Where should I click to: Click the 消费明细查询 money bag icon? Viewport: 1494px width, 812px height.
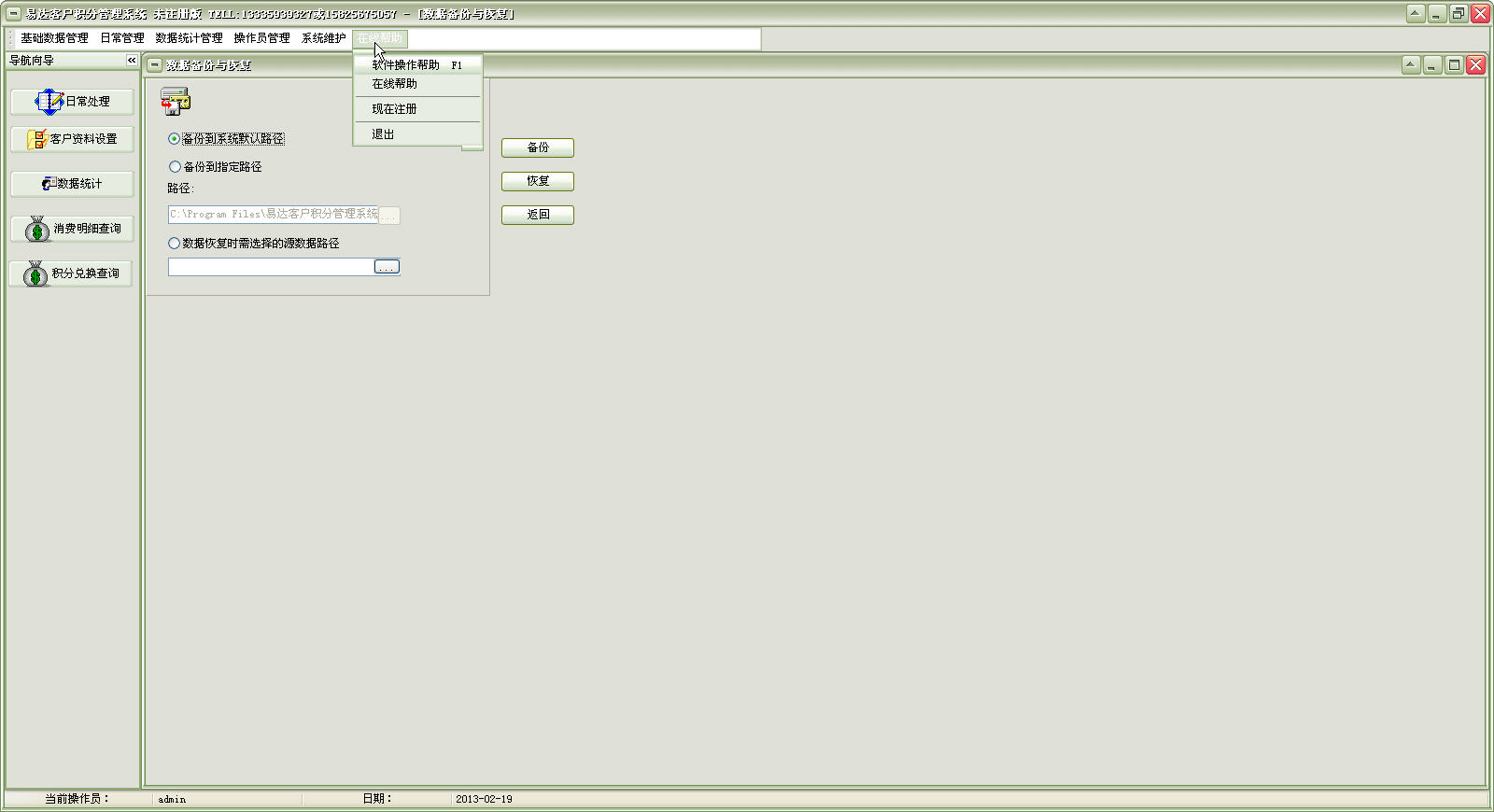click(x=37, y=229)
